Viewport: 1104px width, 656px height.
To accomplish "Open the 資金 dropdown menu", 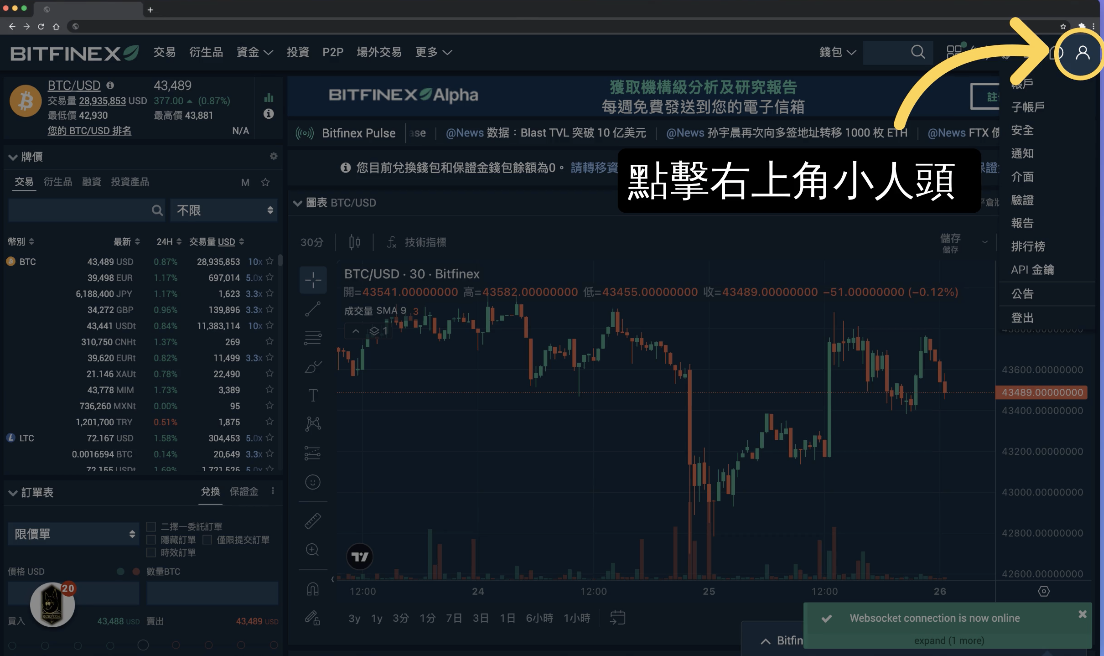I will (x=254, y=52).
